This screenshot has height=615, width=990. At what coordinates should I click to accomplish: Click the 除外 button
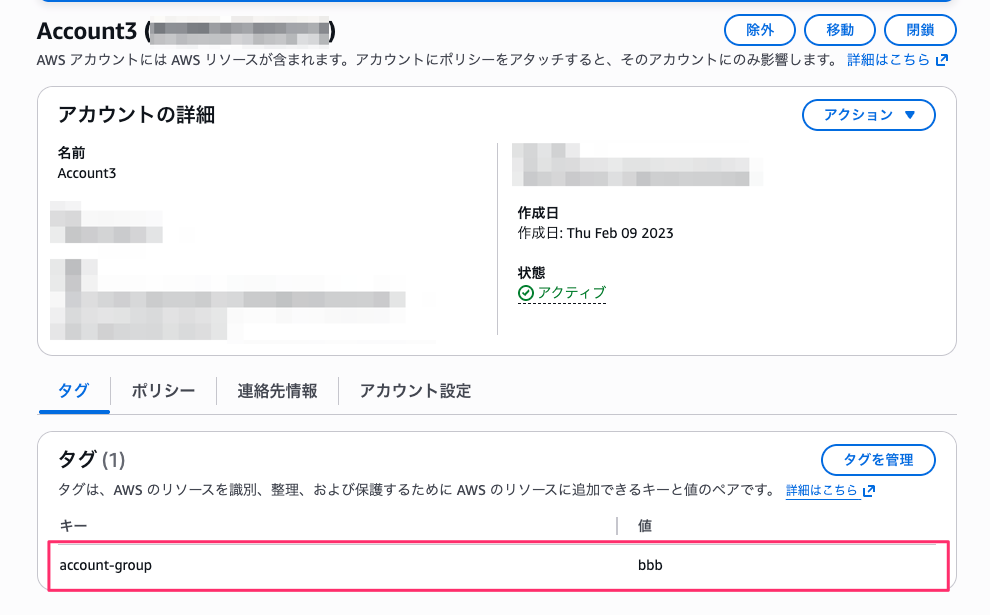click(x=759, y=29)
